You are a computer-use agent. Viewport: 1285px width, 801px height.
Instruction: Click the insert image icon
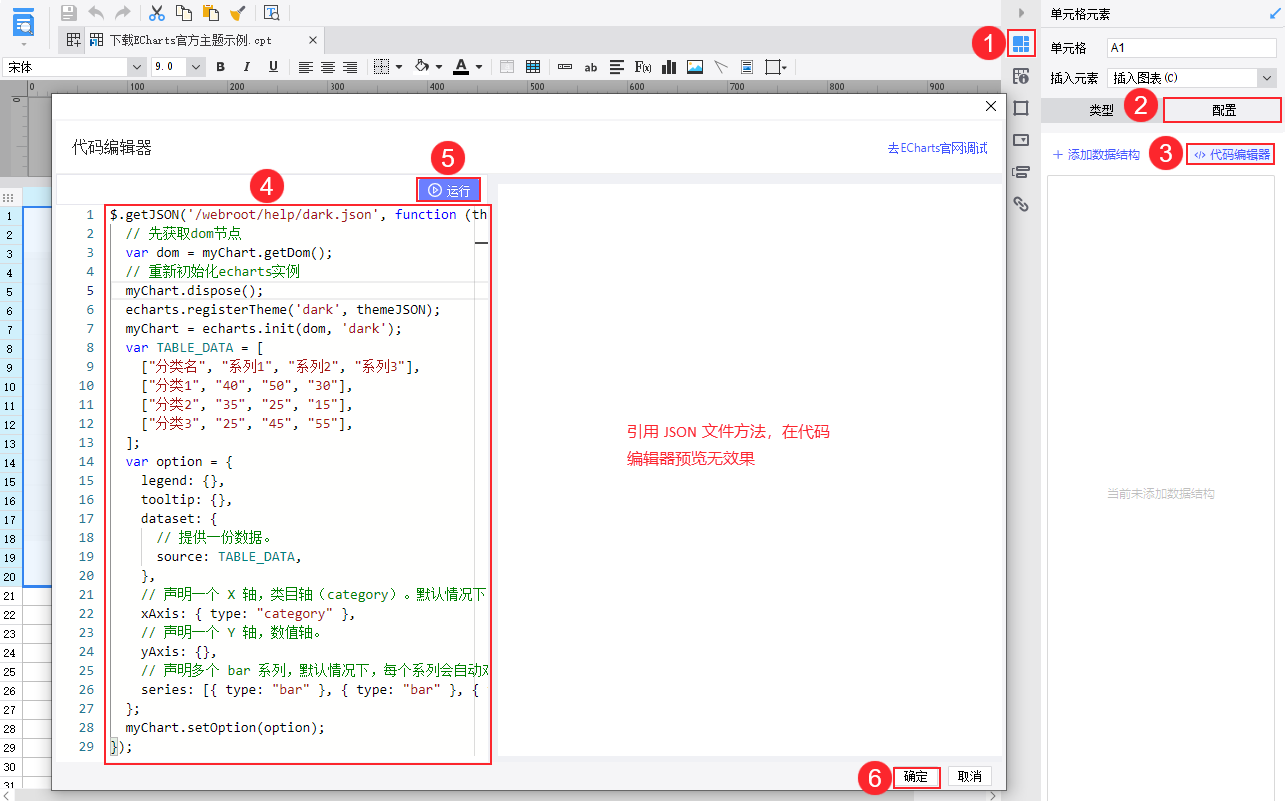click(694, 67)
